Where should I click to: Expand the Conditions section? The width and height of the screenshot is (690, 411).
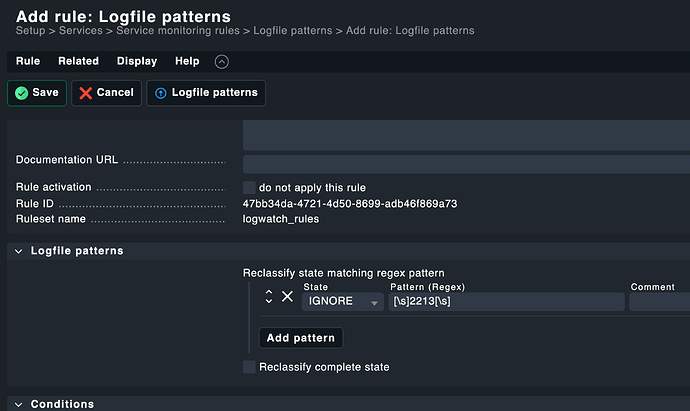[19, 404]
